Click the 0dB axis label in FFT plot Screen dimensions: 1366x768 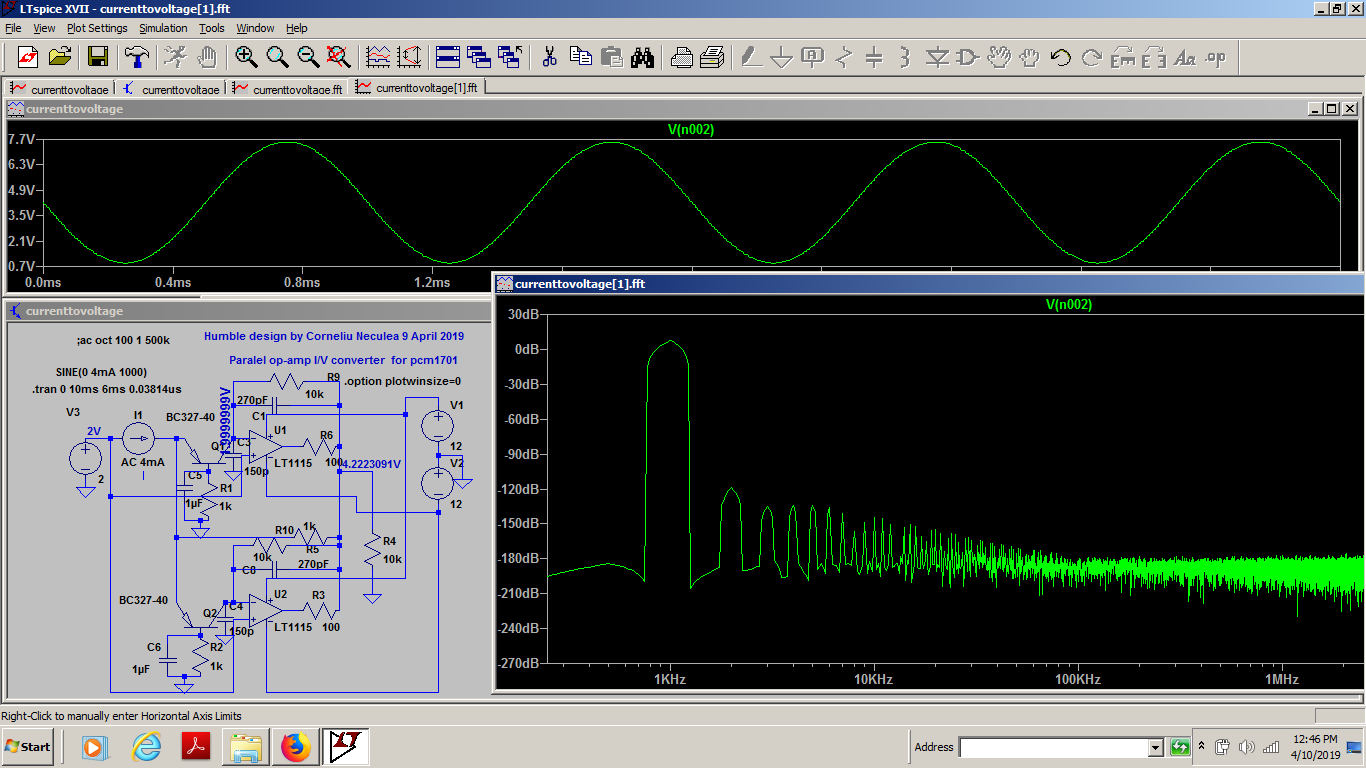[x=526, y=349]
